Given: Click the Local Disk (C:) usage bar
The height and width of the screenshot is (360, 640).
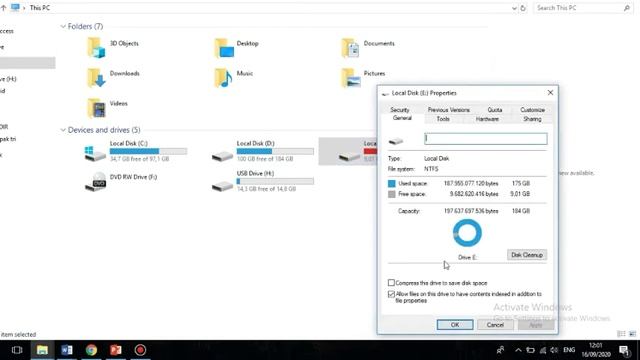Looking at the screenshot, I should [148, 151].
